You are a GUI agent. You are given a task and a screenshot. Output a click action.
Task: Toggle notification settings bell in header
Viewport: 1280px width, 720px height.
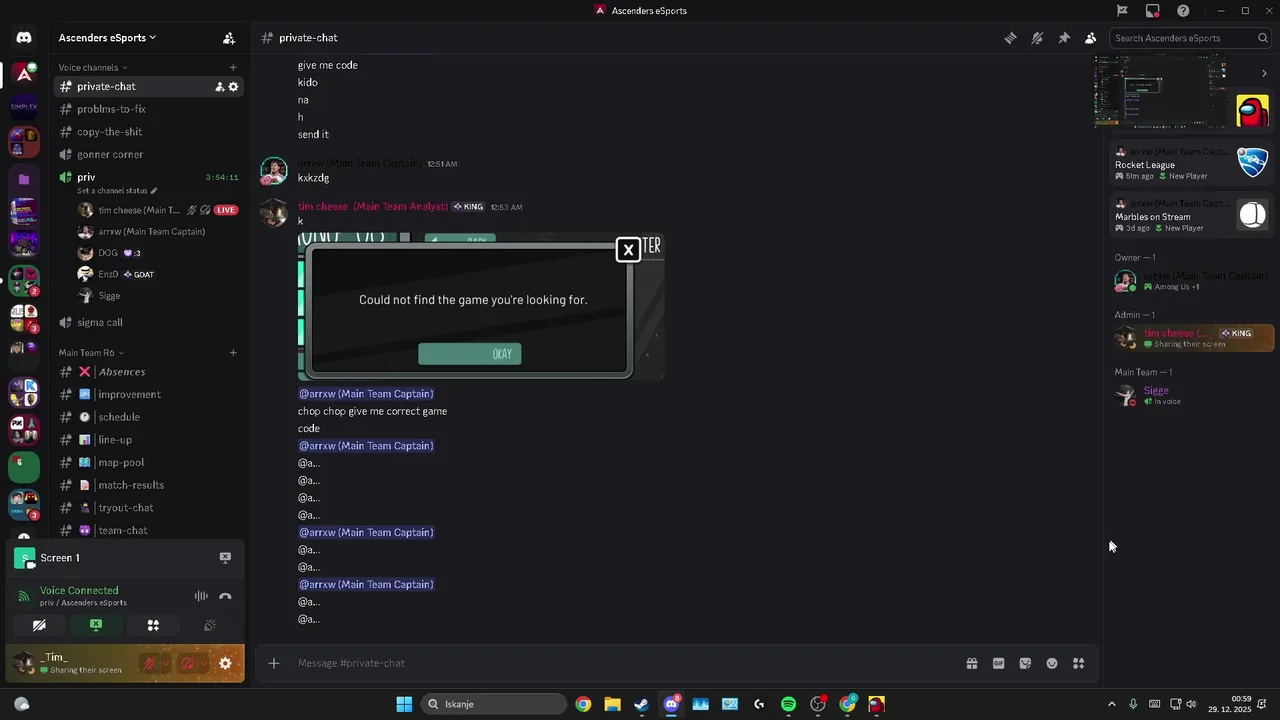coord(1037,38)
